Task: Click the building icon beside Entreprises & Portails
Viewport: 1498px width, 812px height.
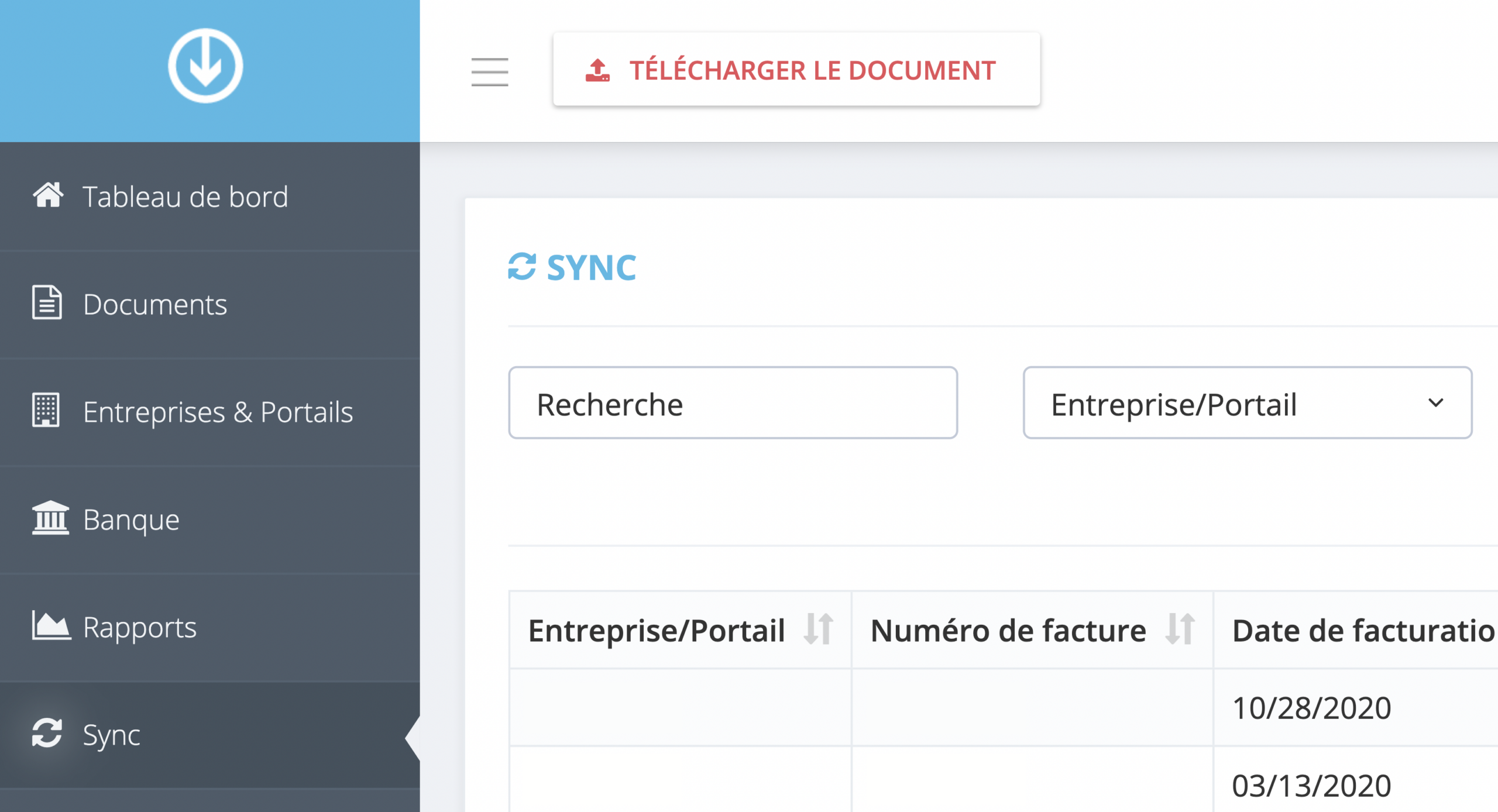Action: click(46, 410)
